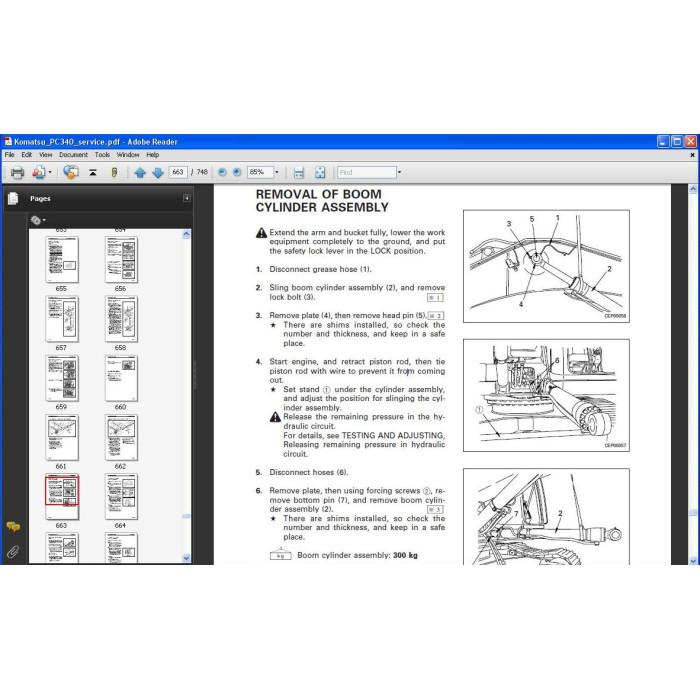Click document scrollbar down arrow
Image resolution: width=700 pixels, height=700 pixels.
[692, 560]
